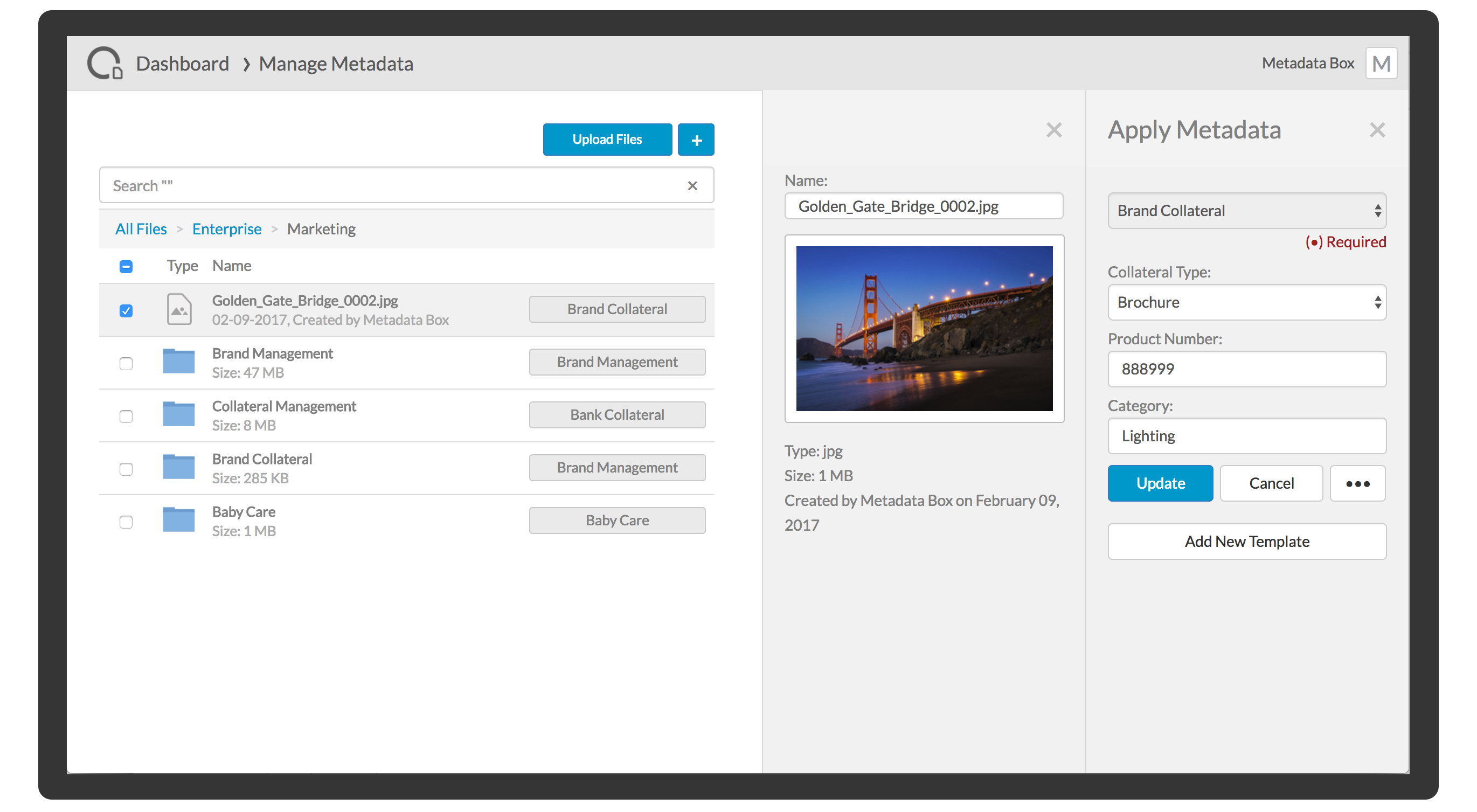Close the Apply Metadata panel
This screenshot has width=1477, height=812.
pos(1377,130)
